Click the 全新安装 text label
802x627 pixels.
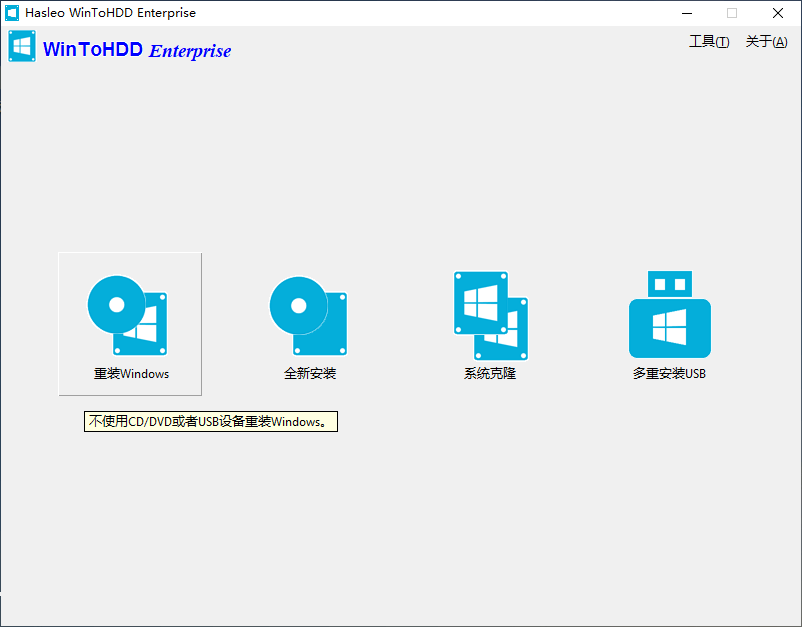tap(310, 374)
